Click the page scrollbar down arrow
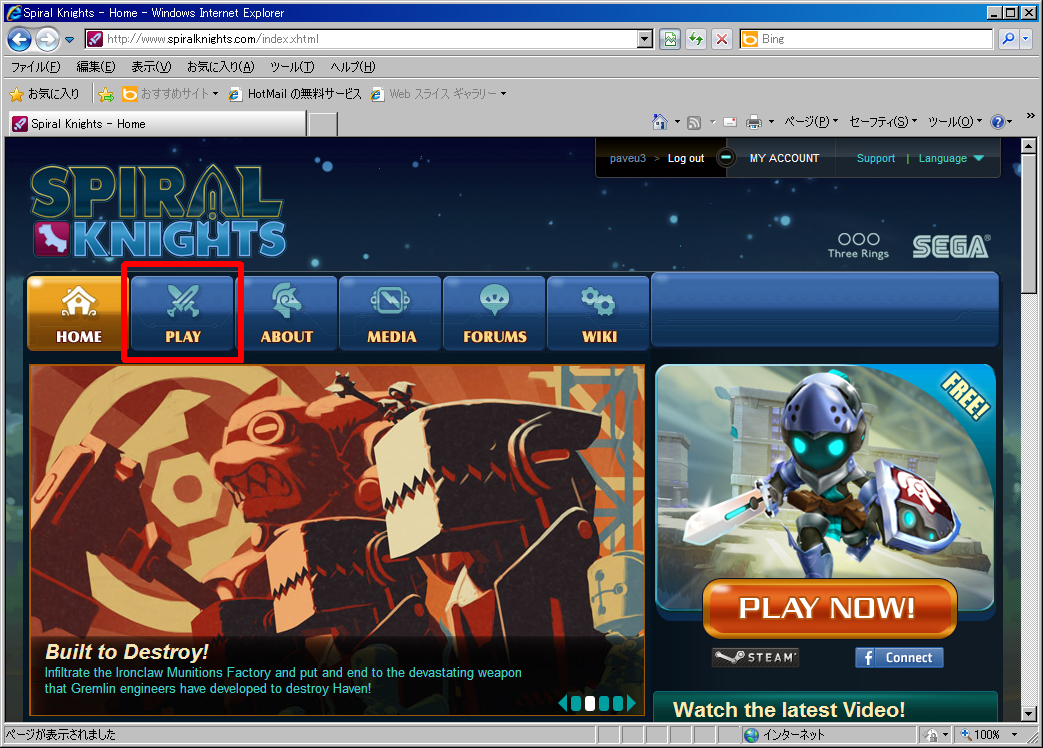Image resolution: width=1043 pixels, height=748 pixels. 1028,714
